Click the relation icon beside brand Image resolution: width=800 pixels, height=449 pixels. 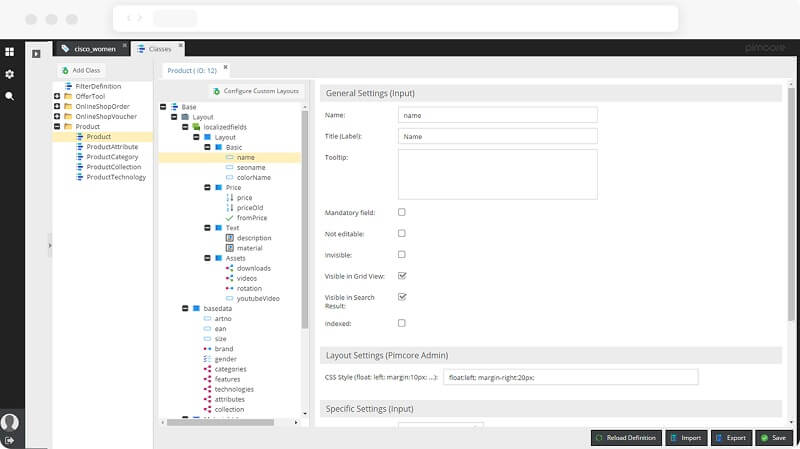[207, 348]
